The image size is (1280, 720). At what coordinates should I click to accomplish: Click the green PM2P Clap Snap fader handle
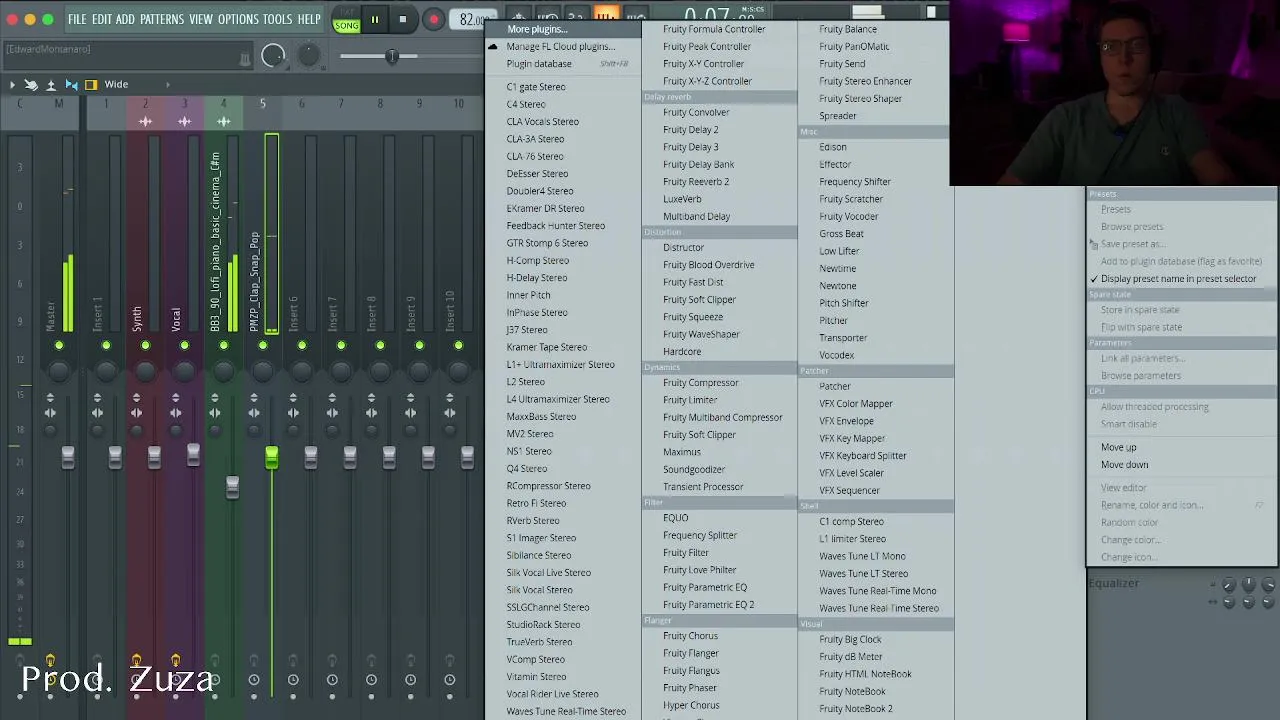click(x=271, y=458)
